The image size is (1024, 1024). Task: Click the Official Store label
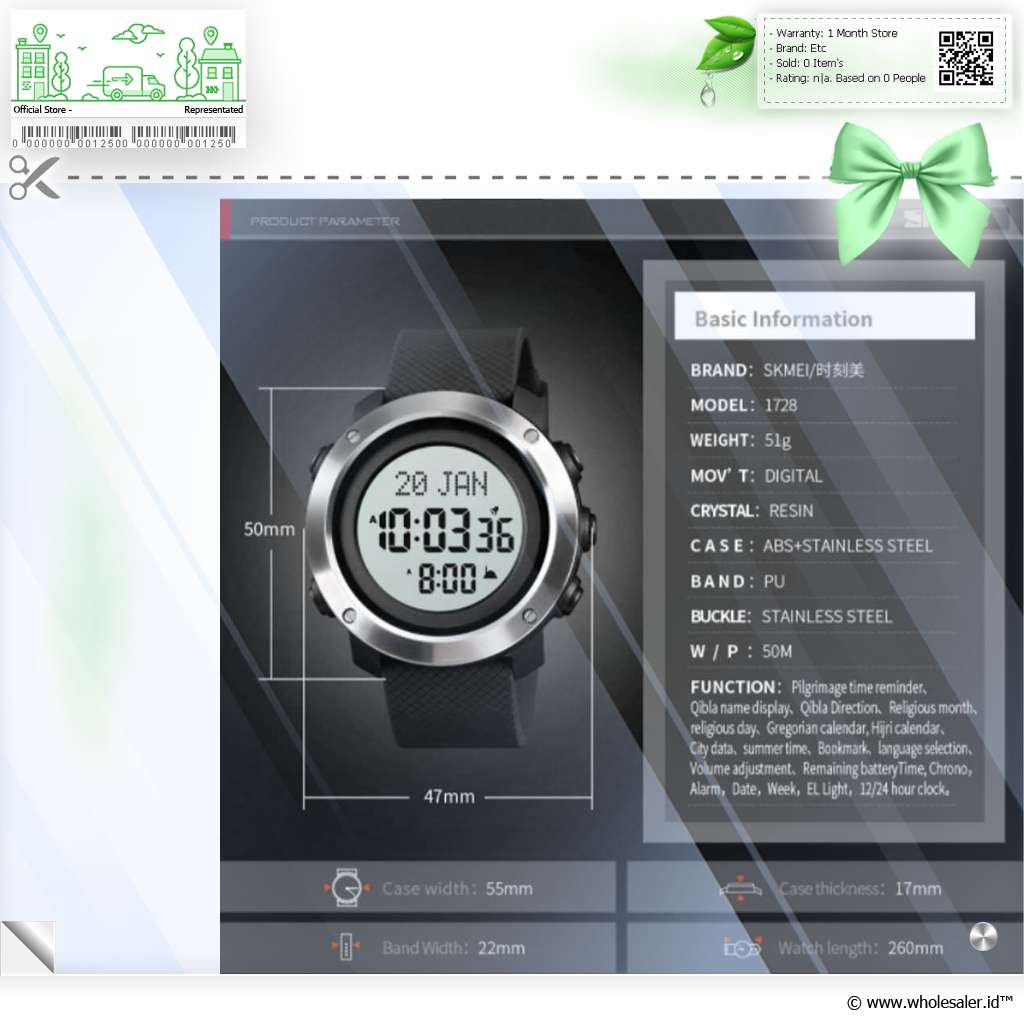pyautogui.click(x=42, y=110)
